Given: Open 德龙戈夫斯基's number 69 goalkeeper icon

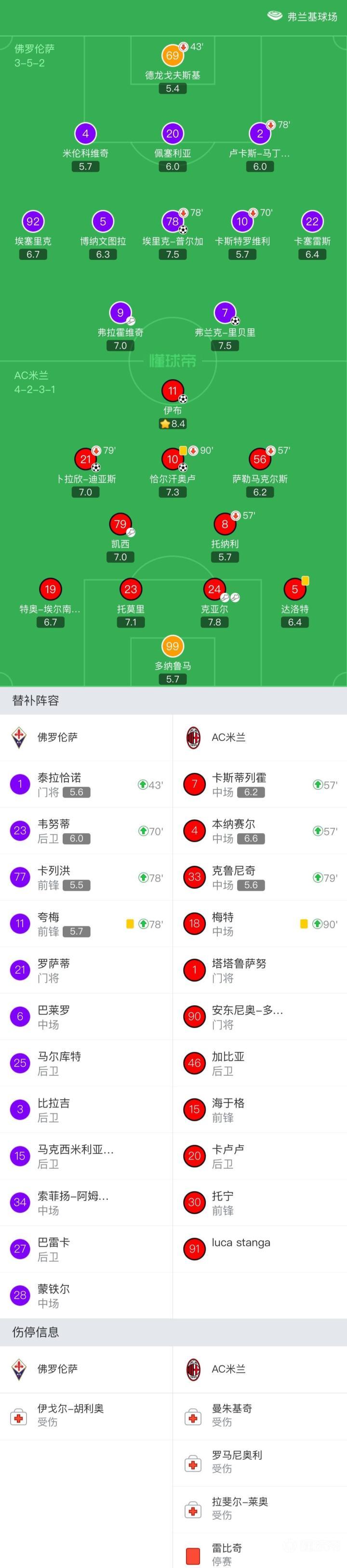Looking at the screenshot, I should (x=172, y=56).
